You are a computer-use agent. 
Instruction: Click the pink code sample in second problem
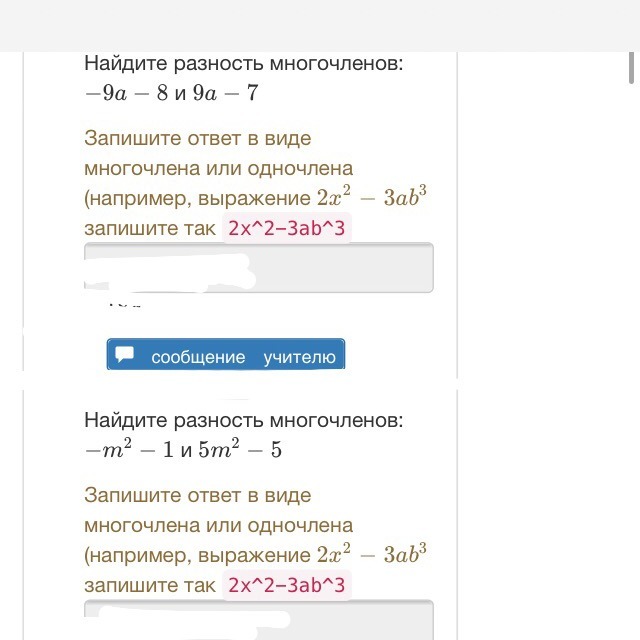tap(287, 585)
